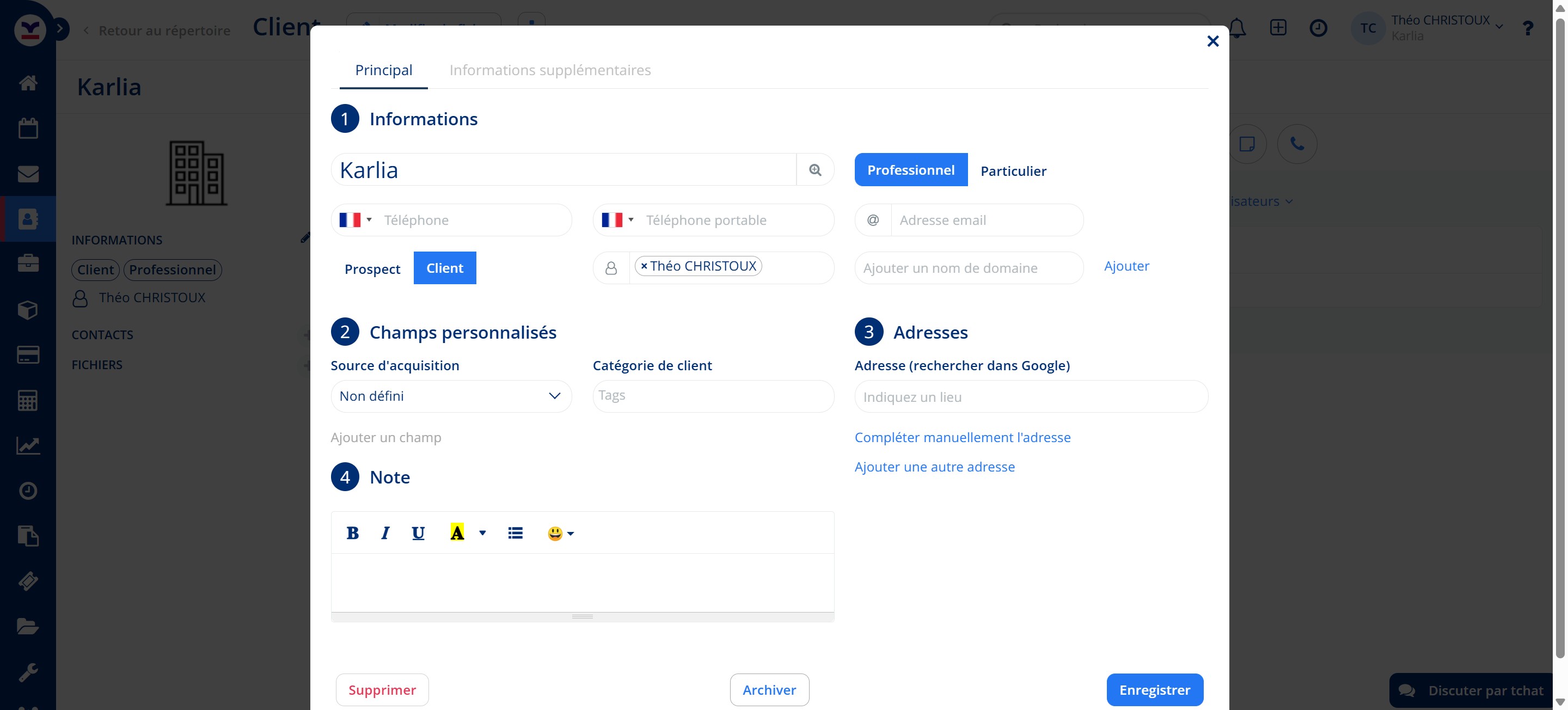Open the calendar icon in sidebar
1568x710 pixels.
point(28,128)
